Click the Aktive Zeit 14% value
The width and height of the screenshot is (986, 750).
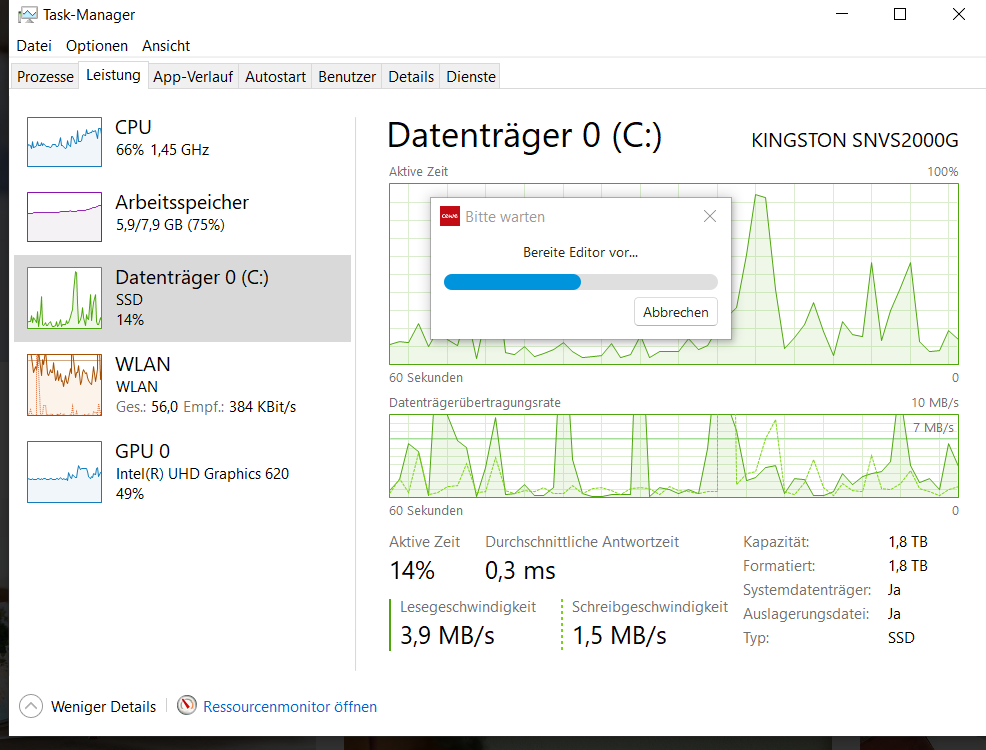(412, 570)
